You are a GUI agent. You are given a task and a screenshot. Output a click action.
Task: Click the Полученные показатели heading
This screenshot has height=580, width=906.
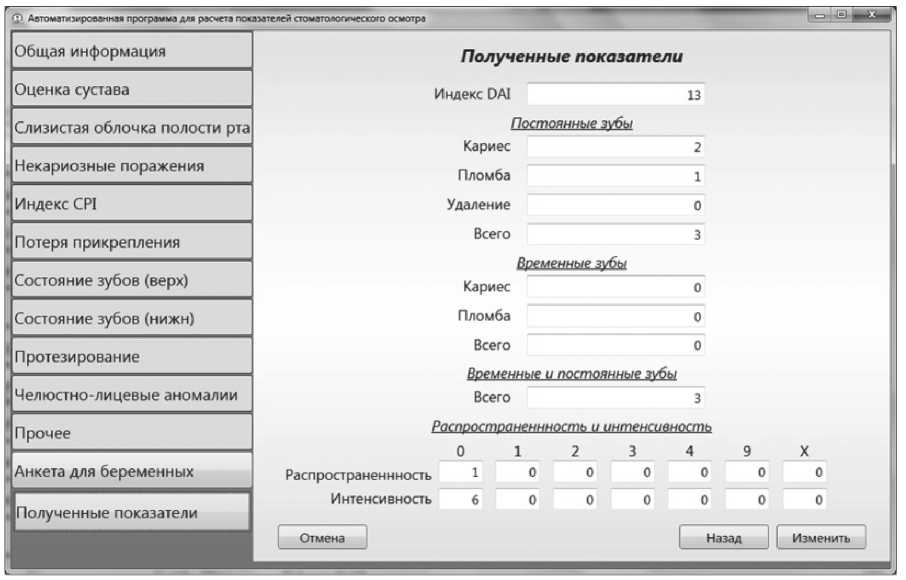click(571, 57)
